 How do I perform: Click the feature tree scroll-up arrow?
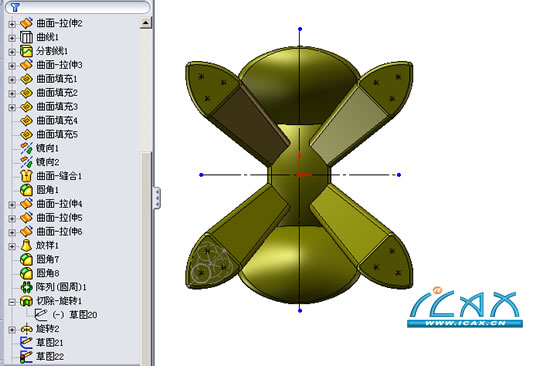click(x=146, y=23)
